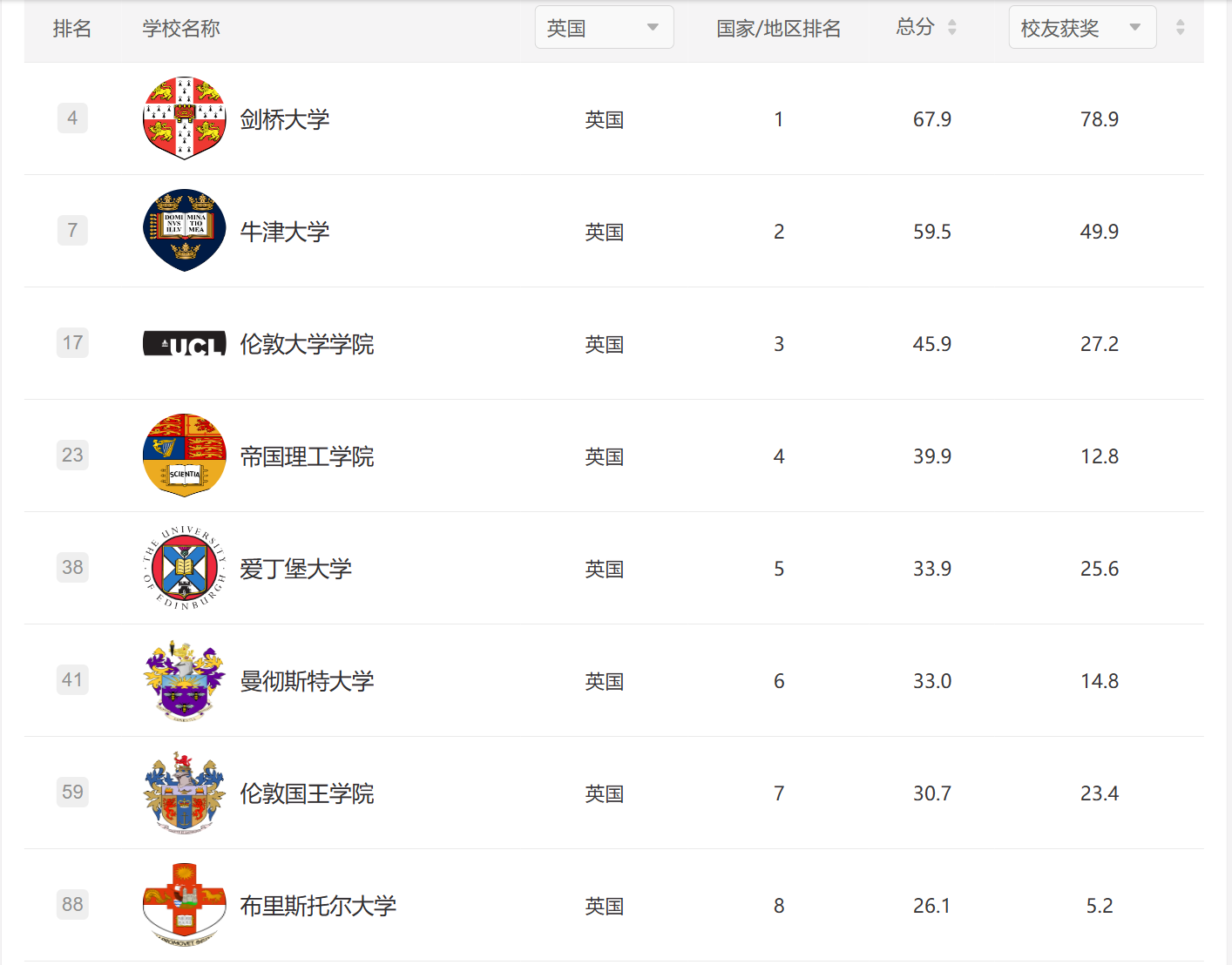This screenshot has width=1232, height=965.
Task: Click the University of Bristol crest logo
Action: coord(185,905)
